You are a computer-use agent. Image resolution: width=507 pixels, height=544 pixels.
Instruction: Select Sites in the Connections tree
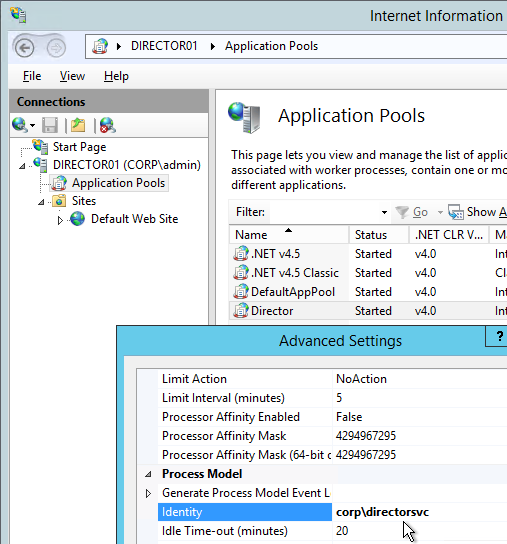pyautogui.click(x=84, y=201)
